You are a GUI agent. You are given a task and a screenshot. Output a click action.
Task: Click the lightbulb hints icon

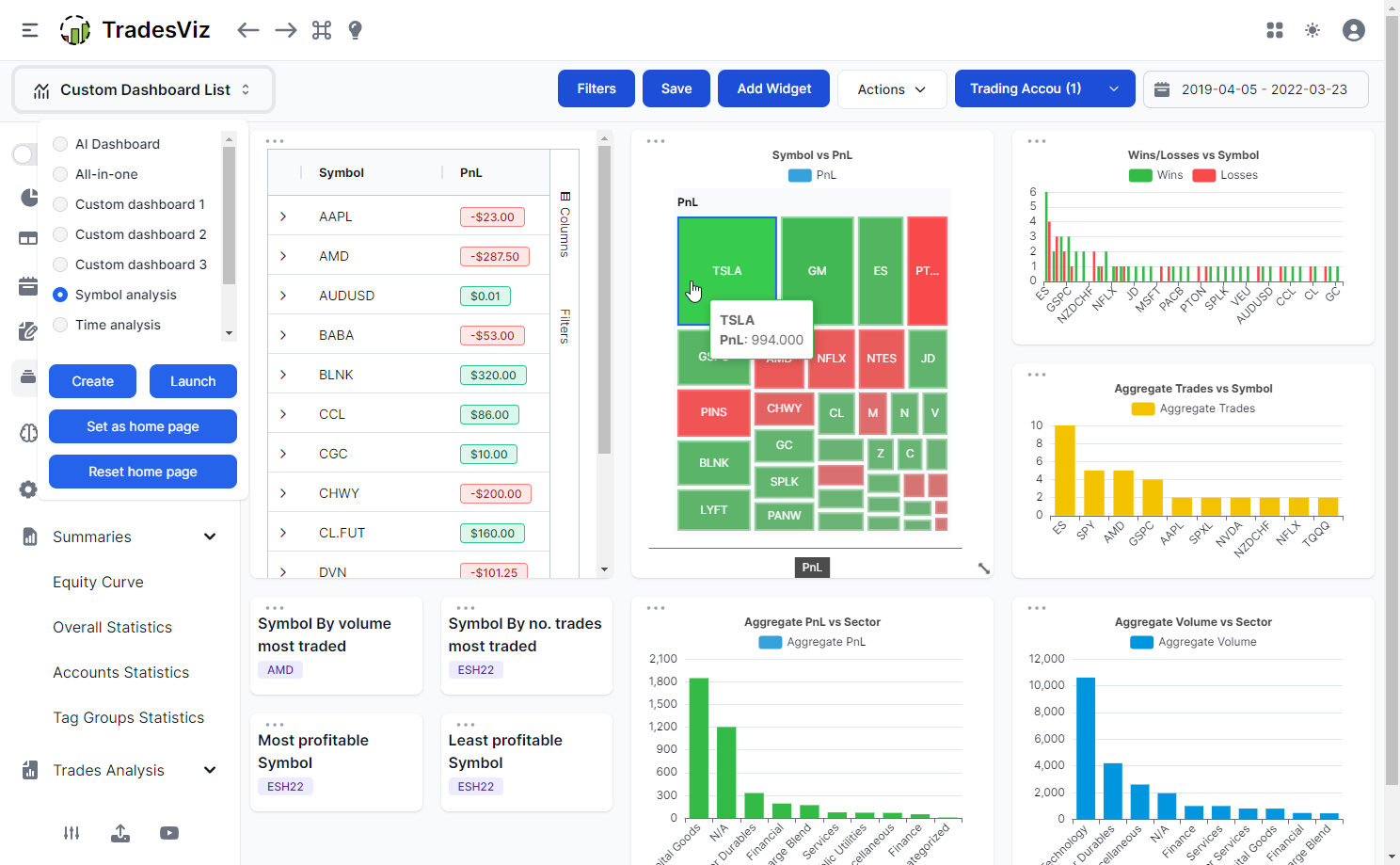[x=355, y=29]
